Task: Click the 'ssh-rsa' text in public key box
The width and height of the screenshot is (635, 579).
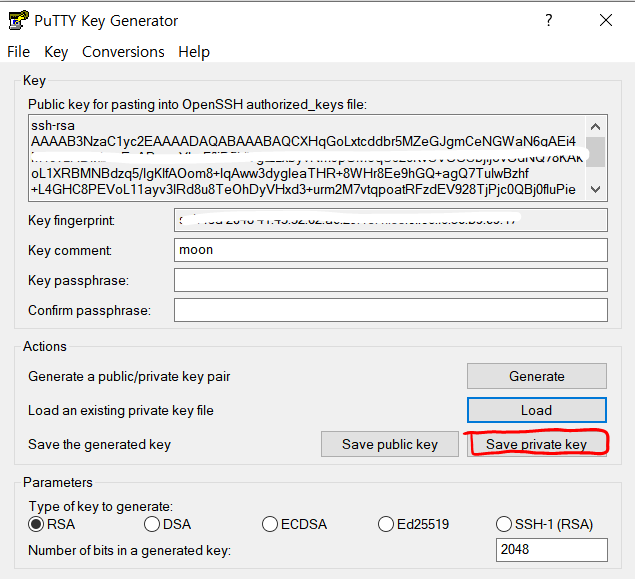Action: (x=53, y=126)
